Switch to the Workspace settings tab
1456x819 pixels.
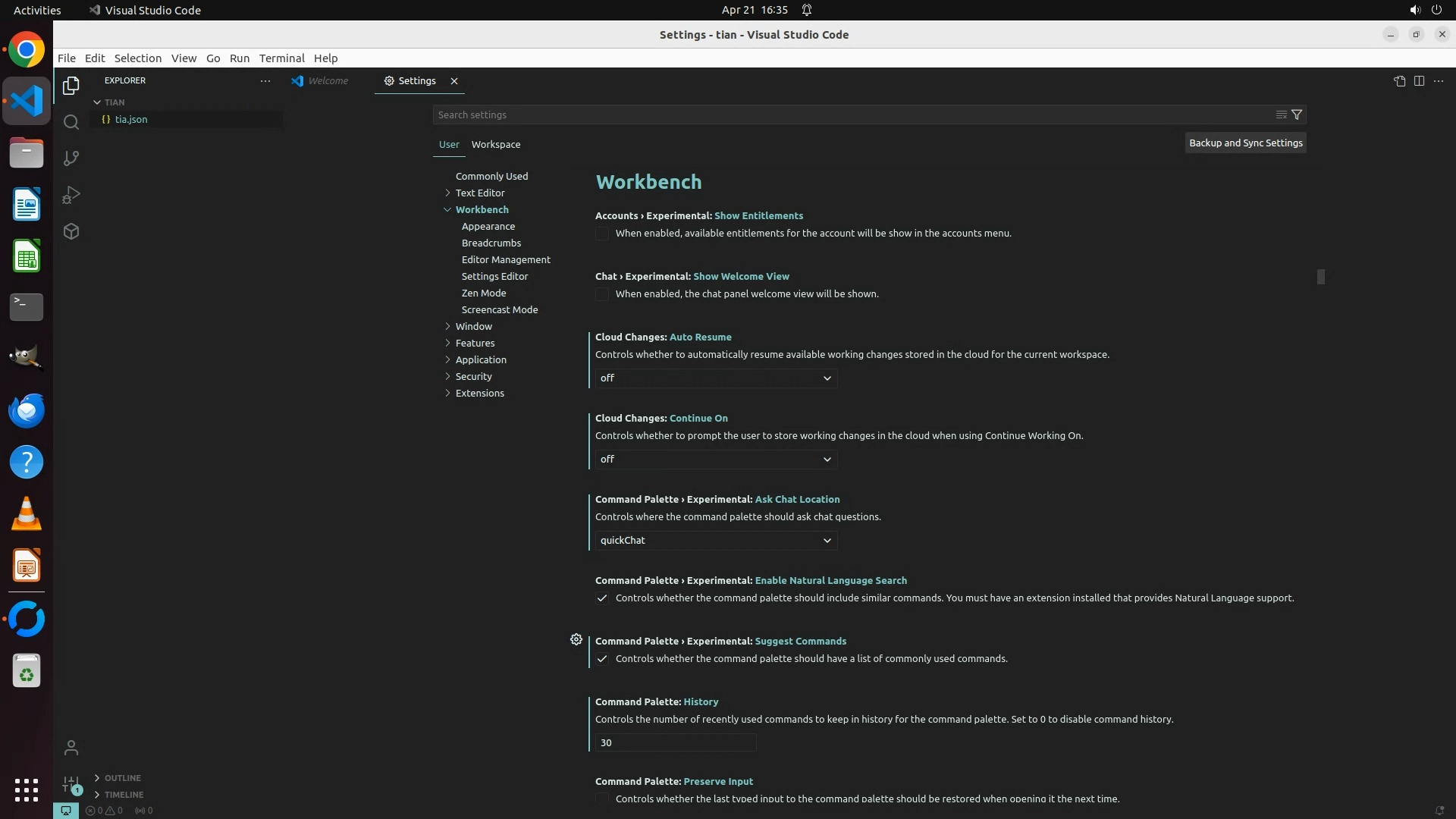(x=495, y=144)
